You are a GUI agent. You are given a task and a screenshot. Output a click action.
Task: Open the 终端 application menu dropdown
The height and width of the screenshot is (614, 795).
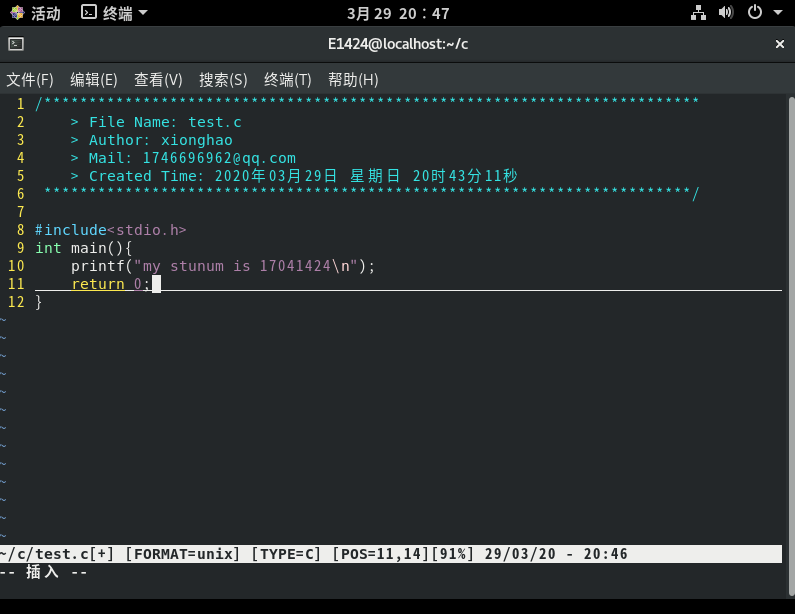[115, 13]
